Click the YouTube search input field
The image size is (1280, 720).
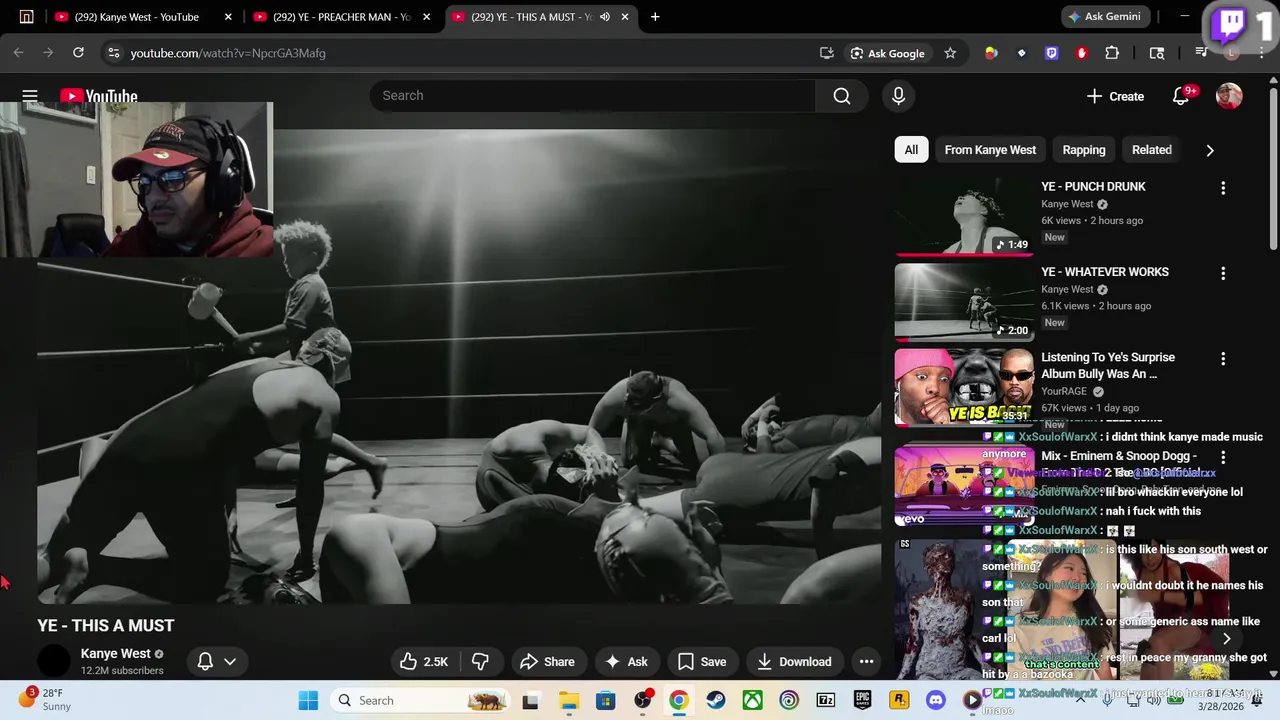coord(593,96)
